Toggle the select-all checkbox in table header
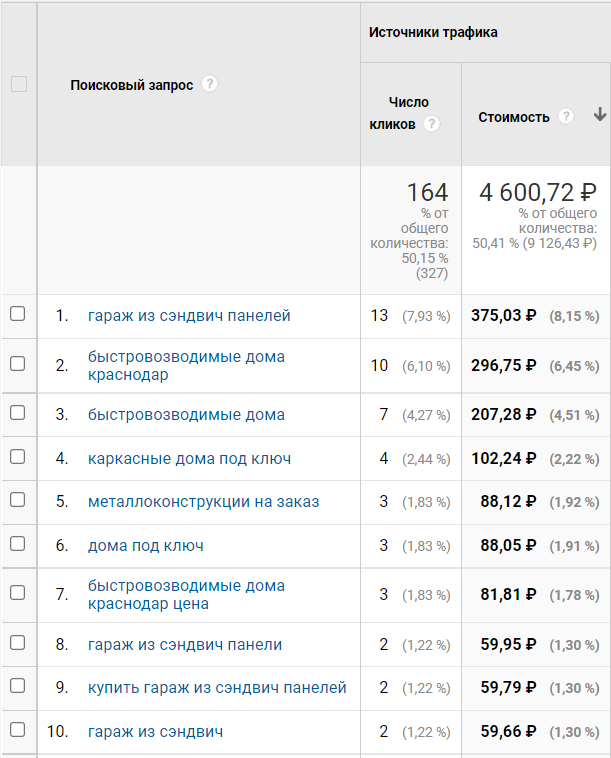This screenshot has height=758, width=611. click(x=19, y=84)
